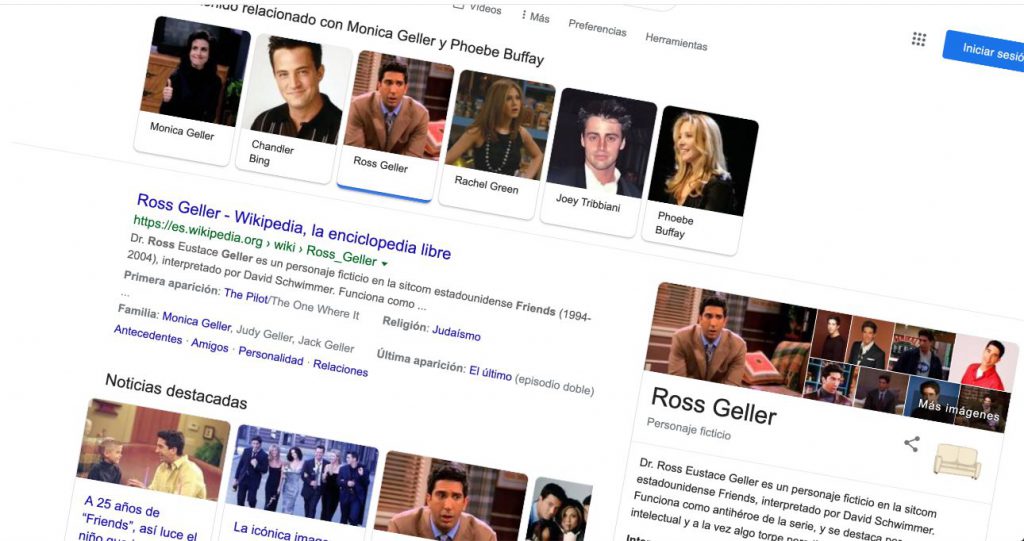Screen dimensions: 1024x541
Task: Click the share icon in knowledge panel
Action: tap(912, 444)
